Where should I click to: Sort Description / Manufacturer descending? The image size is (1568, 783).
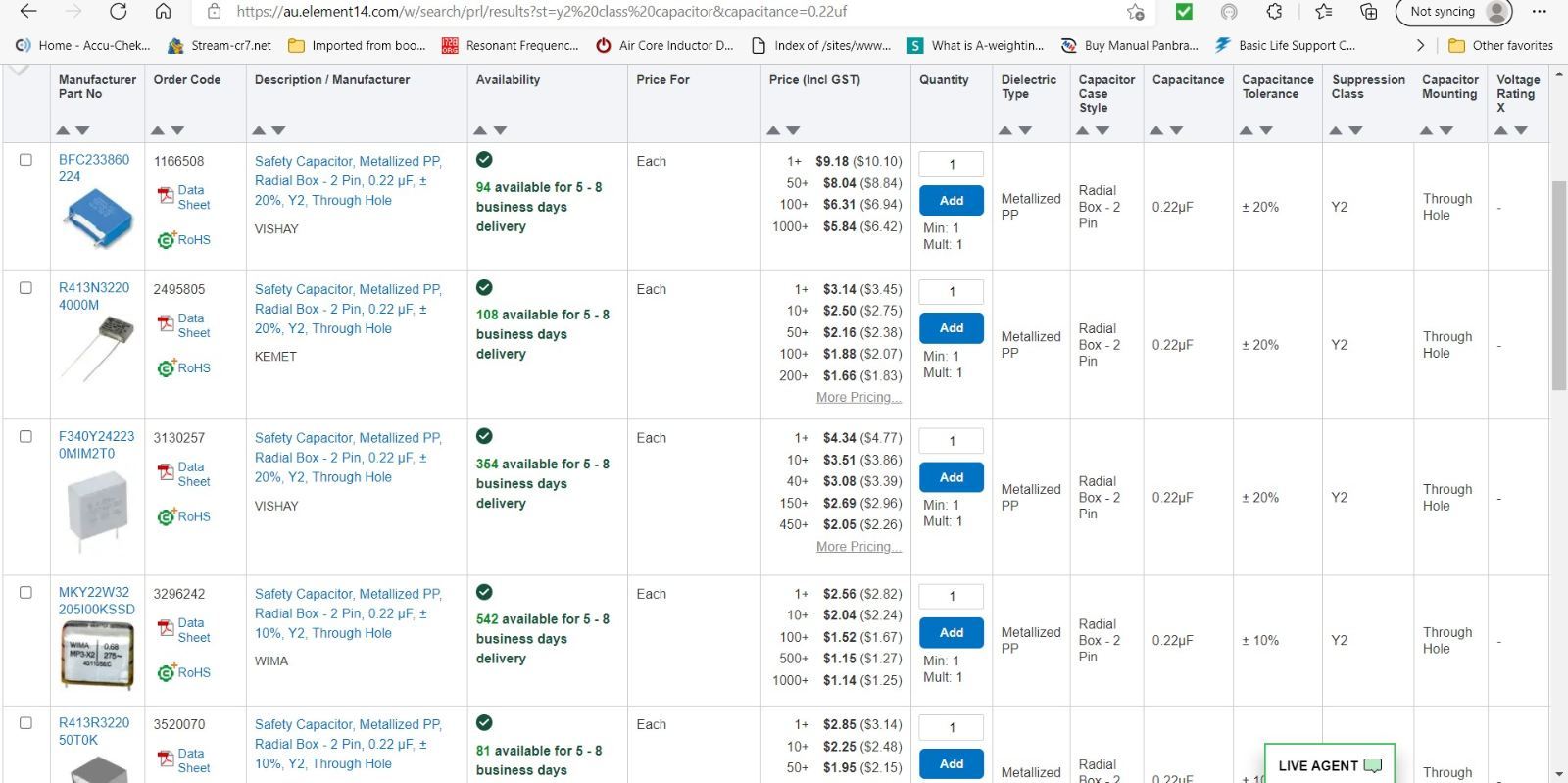click(x=278, y=130)
